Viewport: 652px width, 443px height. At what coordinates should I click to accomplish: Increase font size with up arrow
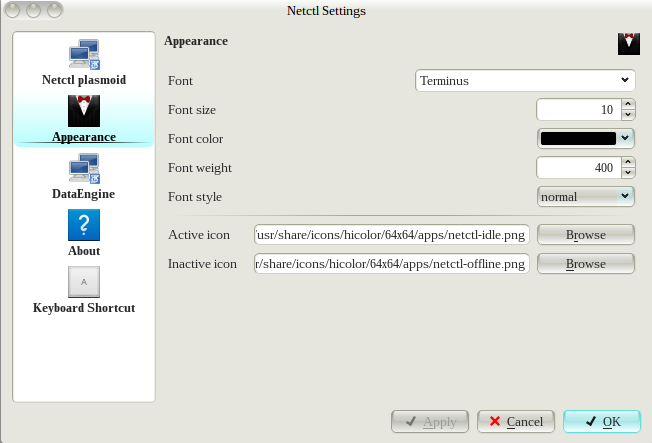[x=628, y=103]
